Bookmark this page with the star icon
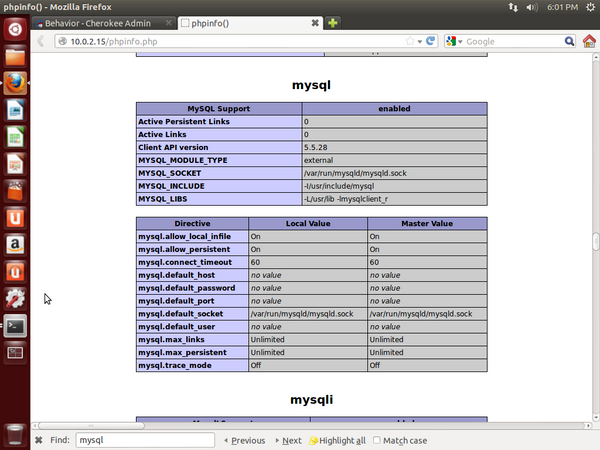This screenshot has width=600, height=450. coord(410,42)
